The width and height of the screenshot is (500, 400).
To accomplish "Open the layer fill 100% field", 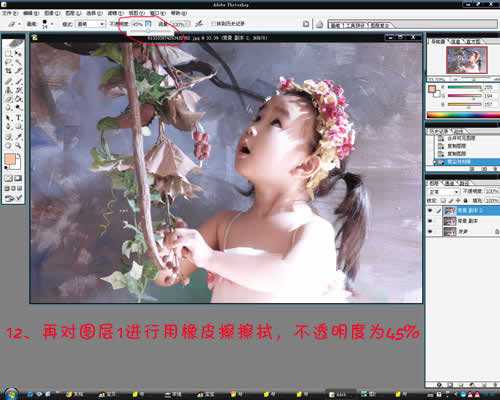I will pyautogui.click(x=492, y=200).
